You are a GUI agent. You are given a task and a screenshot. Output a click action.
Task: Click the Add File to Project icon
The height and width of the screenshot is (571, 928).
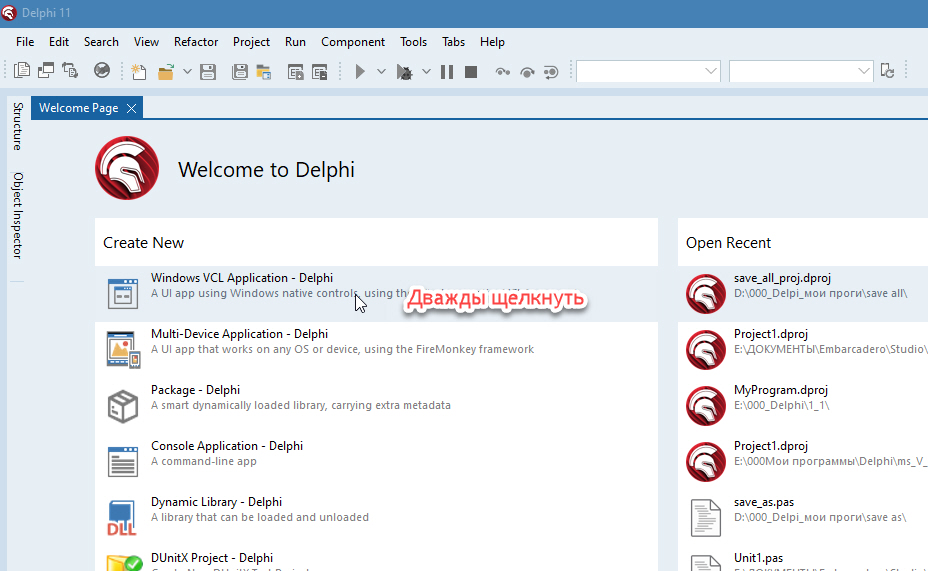coord(295,72)
